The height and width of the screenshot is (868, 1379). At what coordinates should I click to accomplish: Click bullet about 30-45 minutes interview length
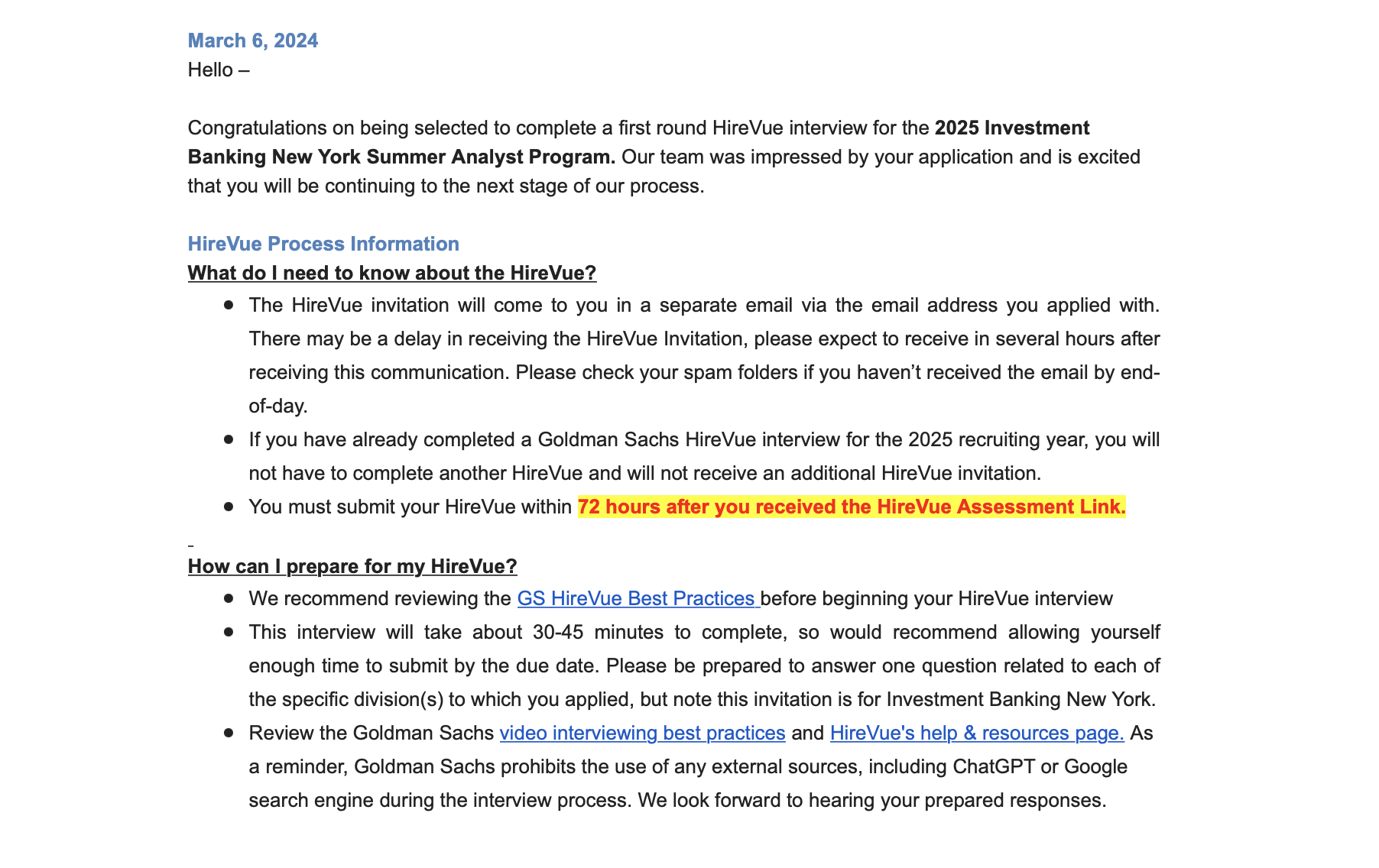[704, 666]
